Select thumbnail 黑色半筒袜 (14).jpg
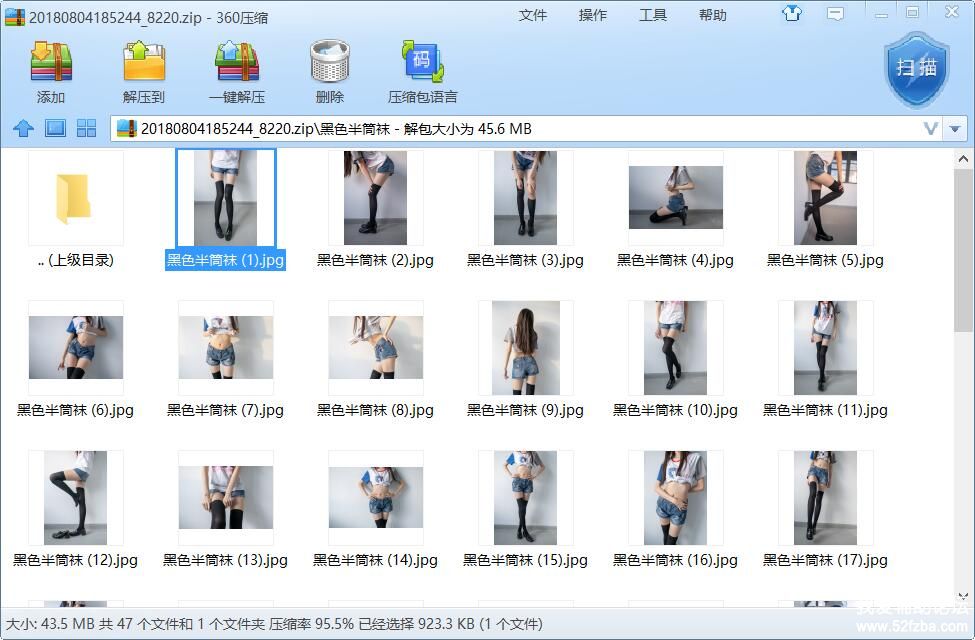This screenshot has width=975, height=640. (376, 497)
